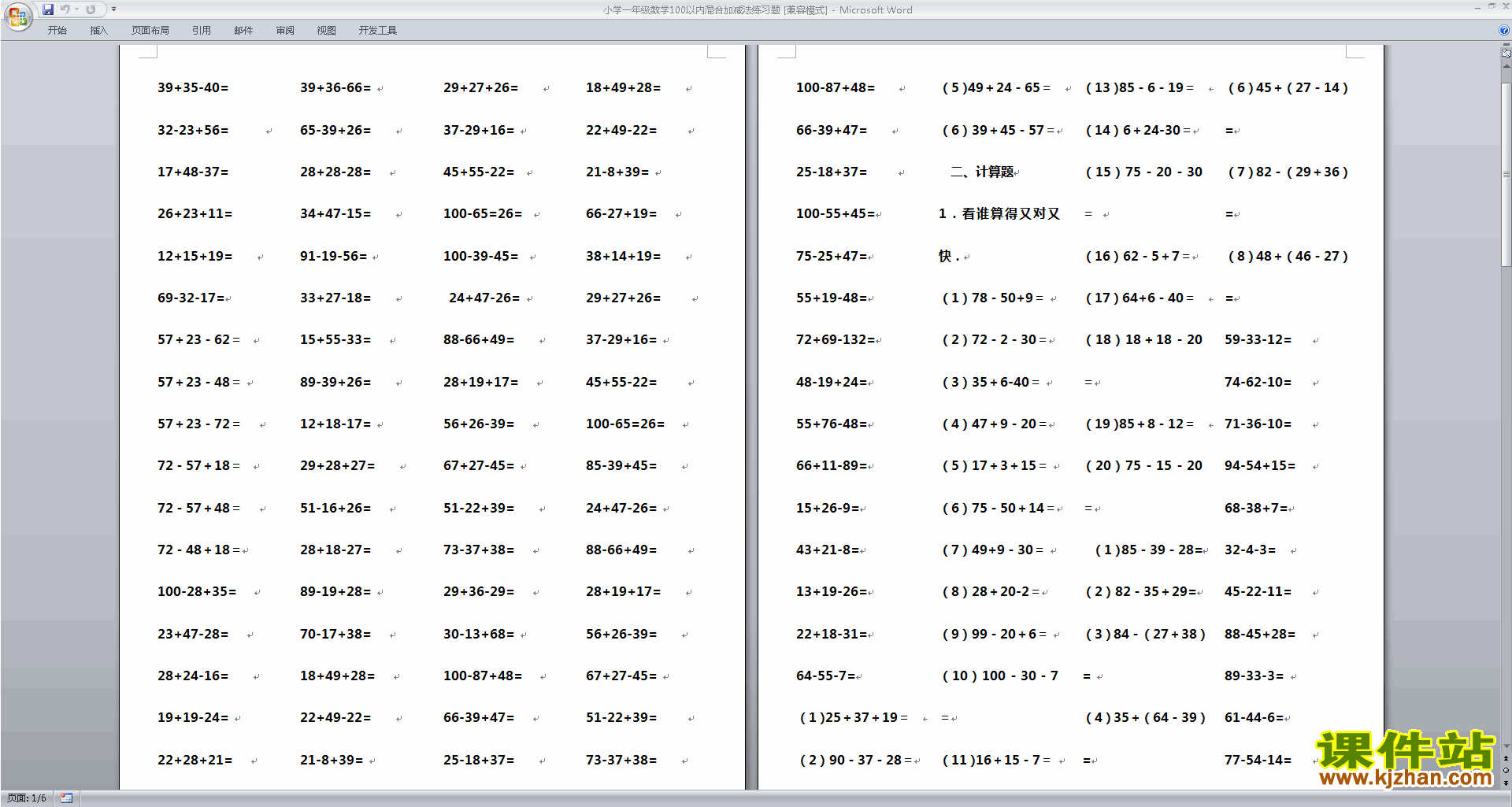Click the problem 26+23+11=
The image size is (1512, 807).
pyautogui.click(x=195, y=213)
